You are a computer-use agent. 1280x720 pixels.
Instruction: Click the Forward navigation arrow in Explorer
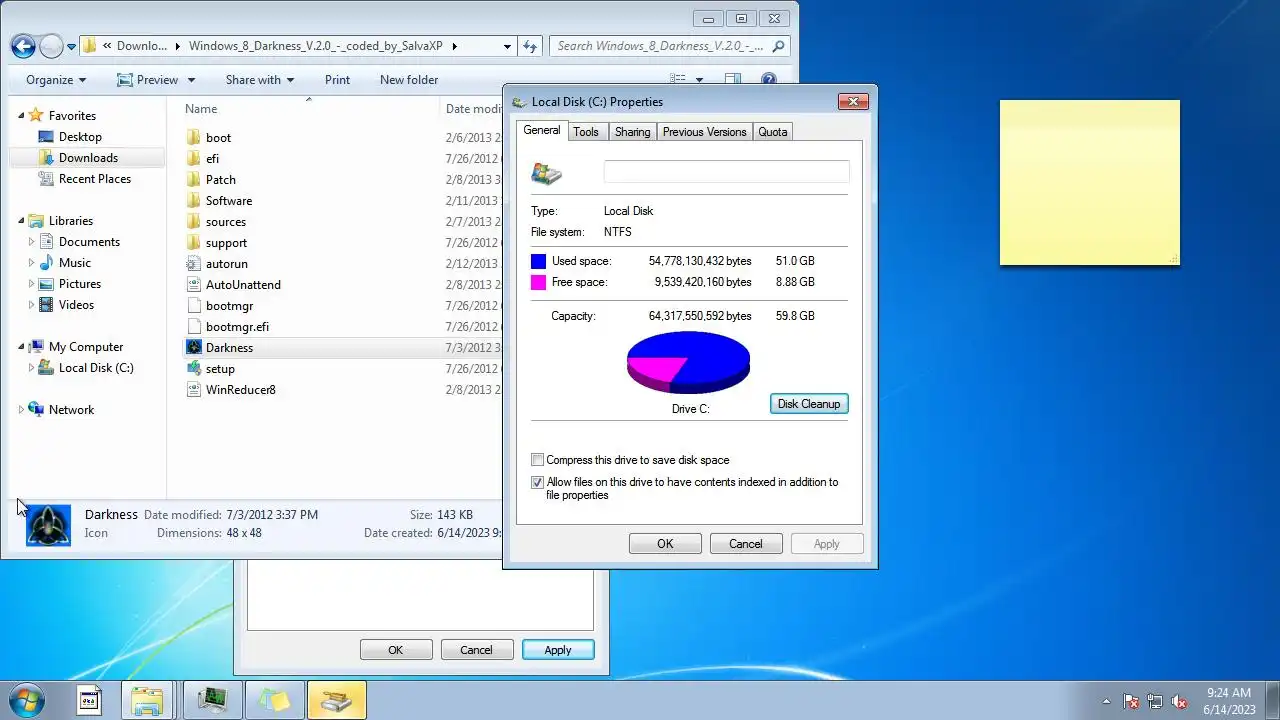(51, 46)
